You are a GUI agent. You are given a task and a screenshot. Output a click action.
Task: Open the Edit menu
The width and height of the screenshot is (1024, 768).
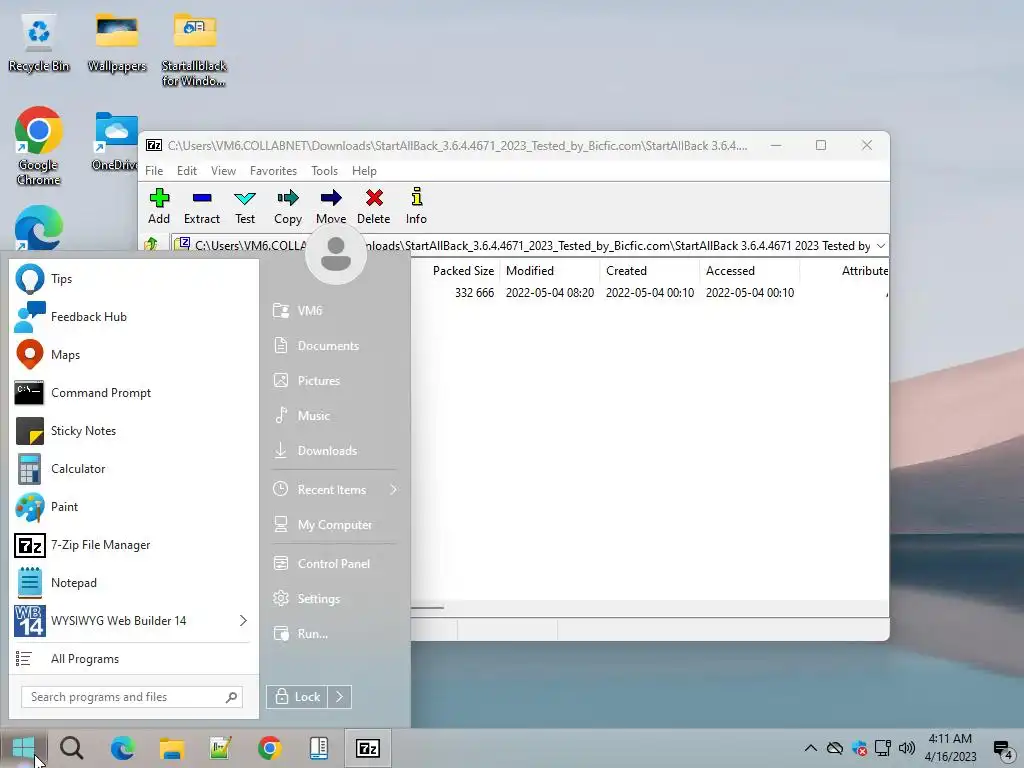pyautogui.click(x=187, y=170)
